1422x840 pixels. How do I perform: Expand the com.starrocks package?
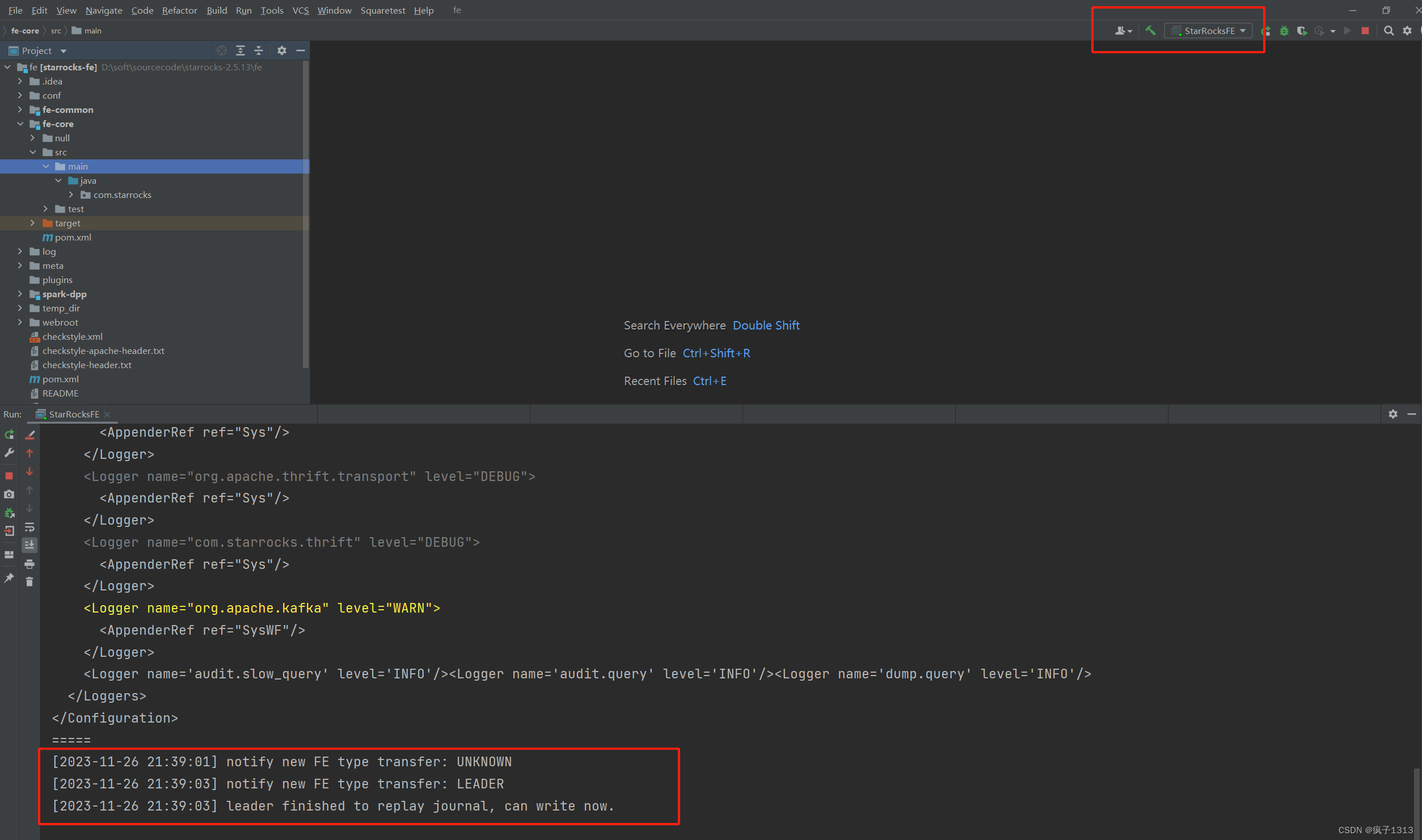tap(71, 195)
